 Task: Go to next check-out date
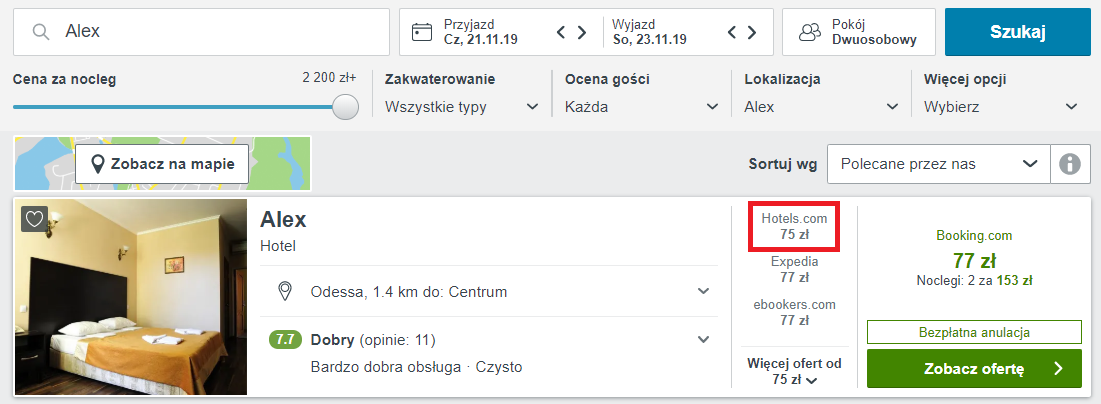tap(753, 32)
